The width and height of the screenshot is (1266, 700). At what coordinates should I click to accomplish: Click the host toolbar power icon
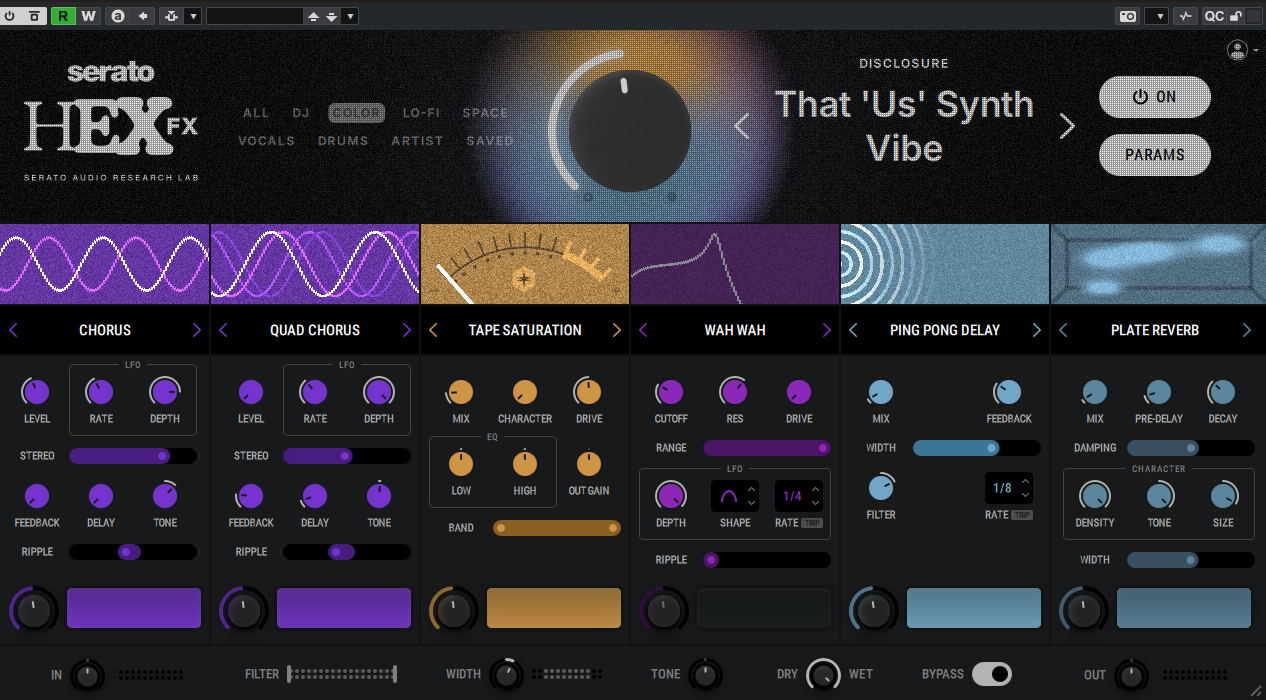tap(10, 16)
